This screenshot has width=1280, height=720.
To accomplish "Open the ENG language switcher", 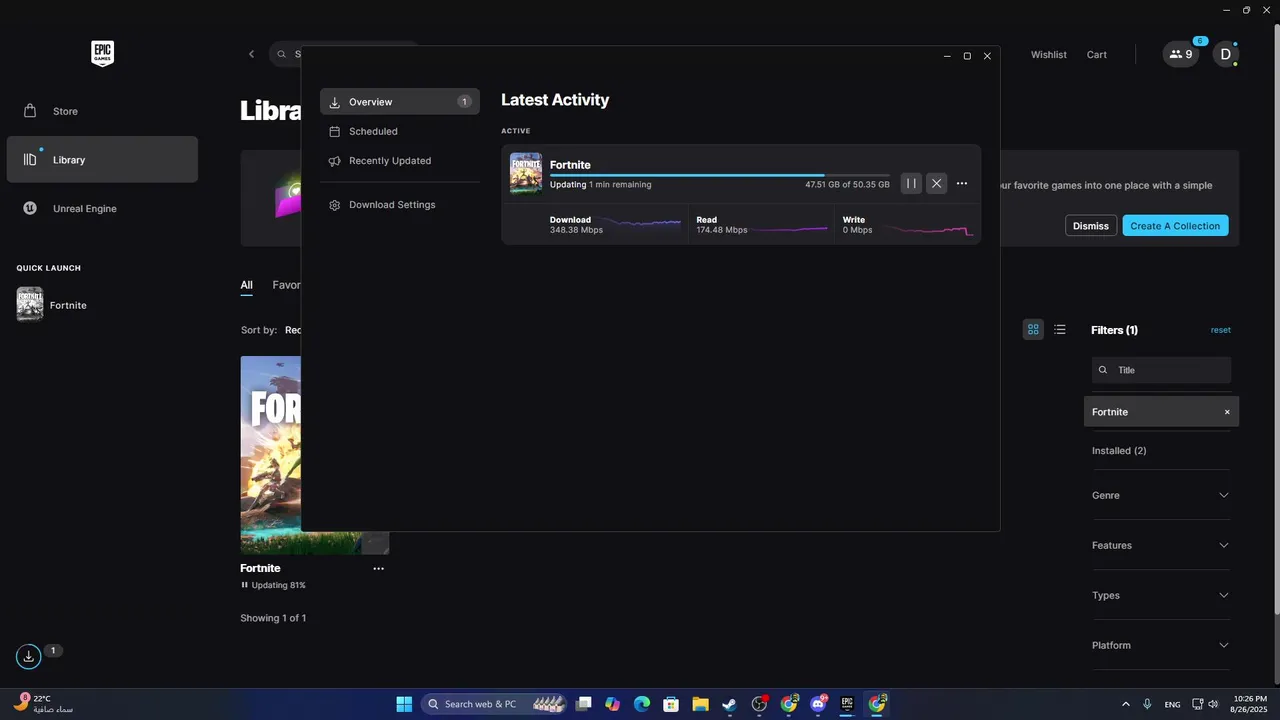I will tap(1172, 704).
